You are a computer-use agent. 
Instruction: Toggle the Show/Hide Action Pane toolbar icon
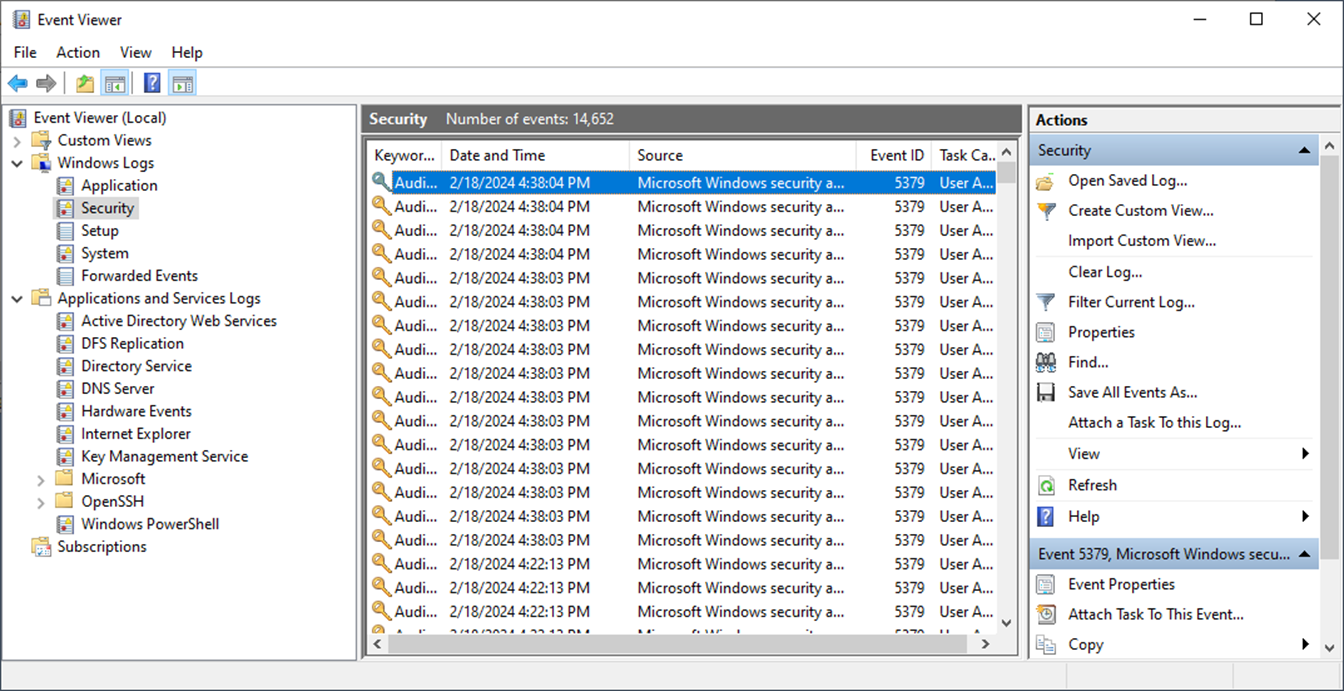[x=182, y=84]
